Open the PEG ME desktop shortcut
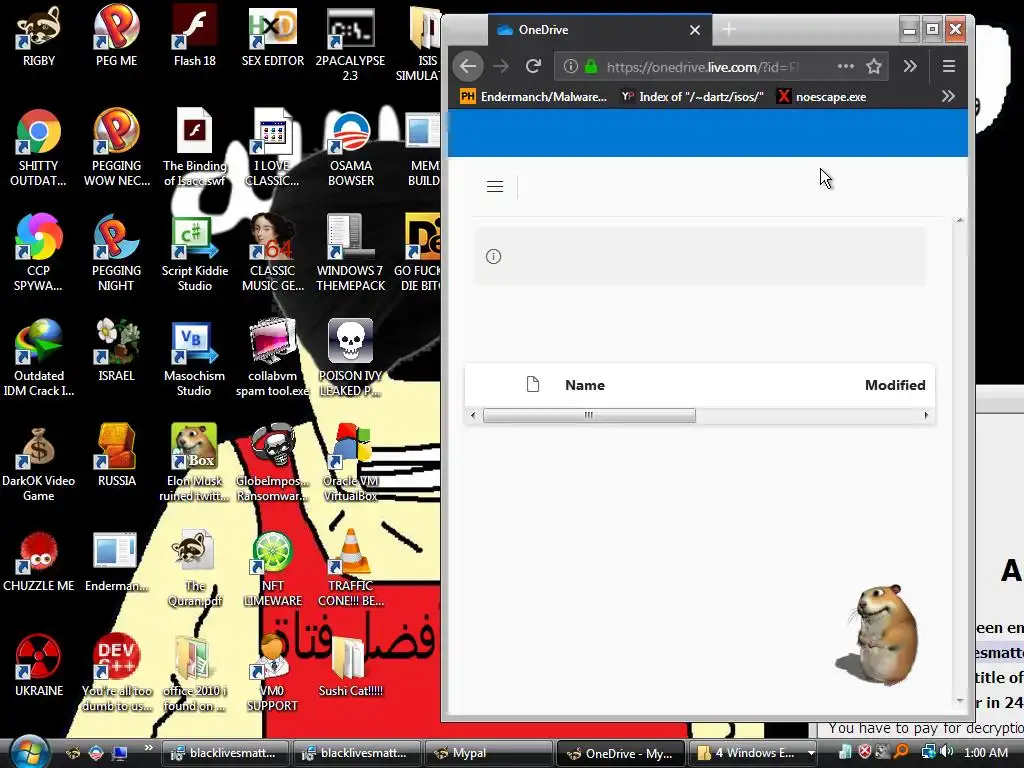This screenshot has height=768, width=1024. coord(116,37)
